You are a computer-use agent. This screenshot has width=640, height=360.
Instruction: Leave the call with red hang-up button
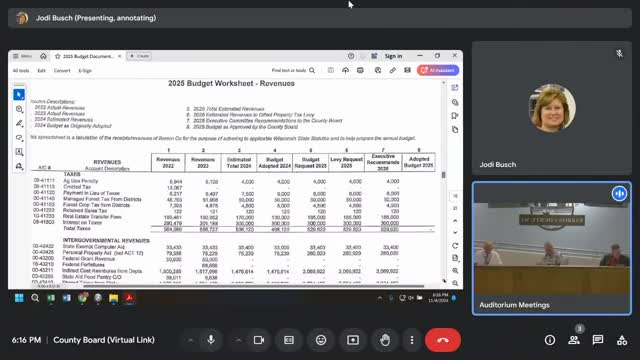[x=443, y=340]
